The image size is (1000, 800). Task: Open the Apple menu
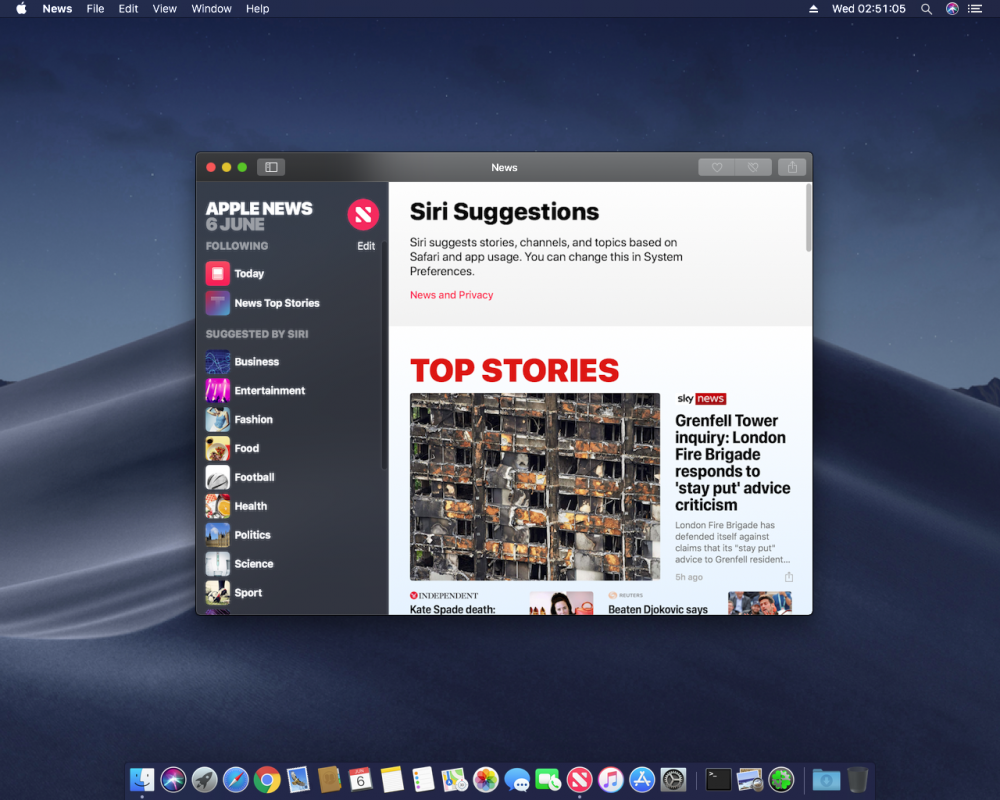[21, 9]
